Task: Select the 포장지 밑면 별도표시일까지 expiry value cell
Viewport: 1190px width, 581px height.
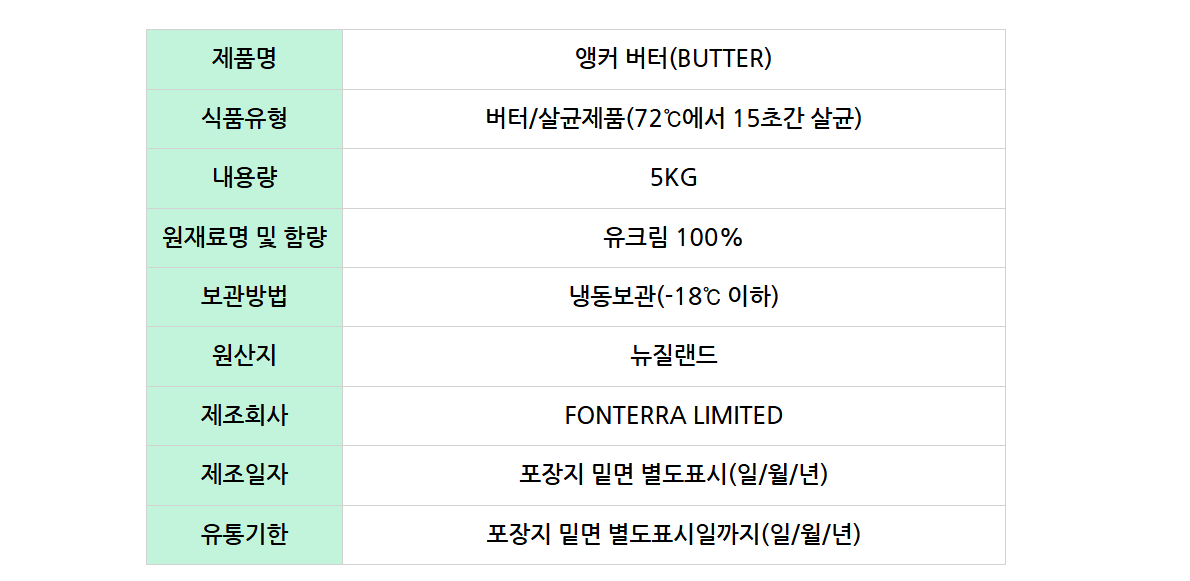Action: click(x=673, y=535)
